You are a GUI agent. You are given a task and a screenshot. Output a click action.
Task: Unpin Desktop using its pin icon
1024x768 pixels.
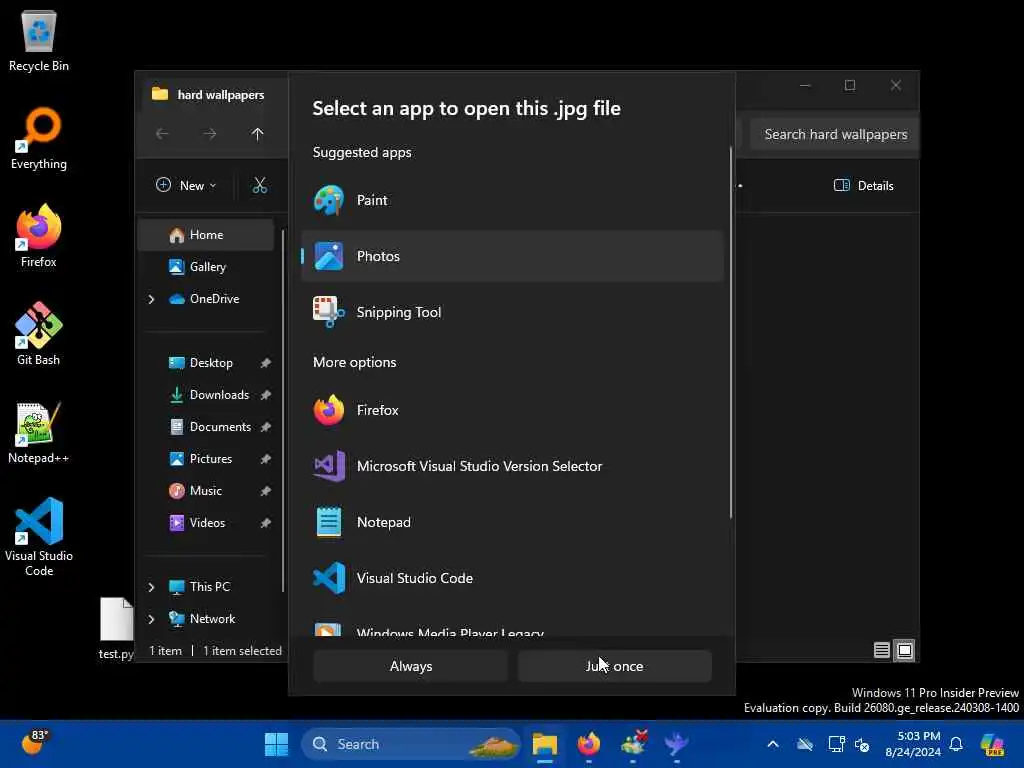click(x=266, y=363)
